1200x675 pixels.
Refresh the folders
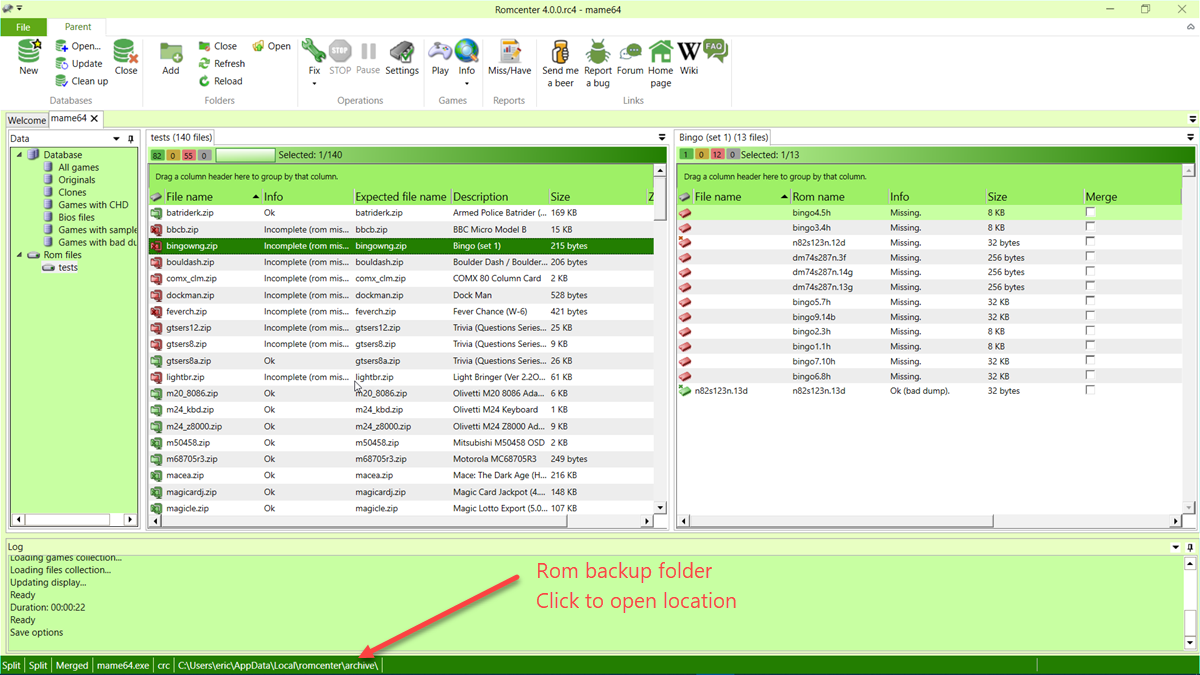point(221,63)
